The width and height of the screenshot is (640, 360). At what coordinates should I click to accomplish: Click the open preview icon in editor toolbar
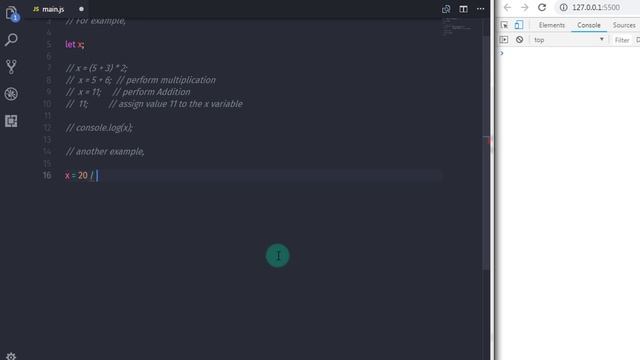pos(446,9)
